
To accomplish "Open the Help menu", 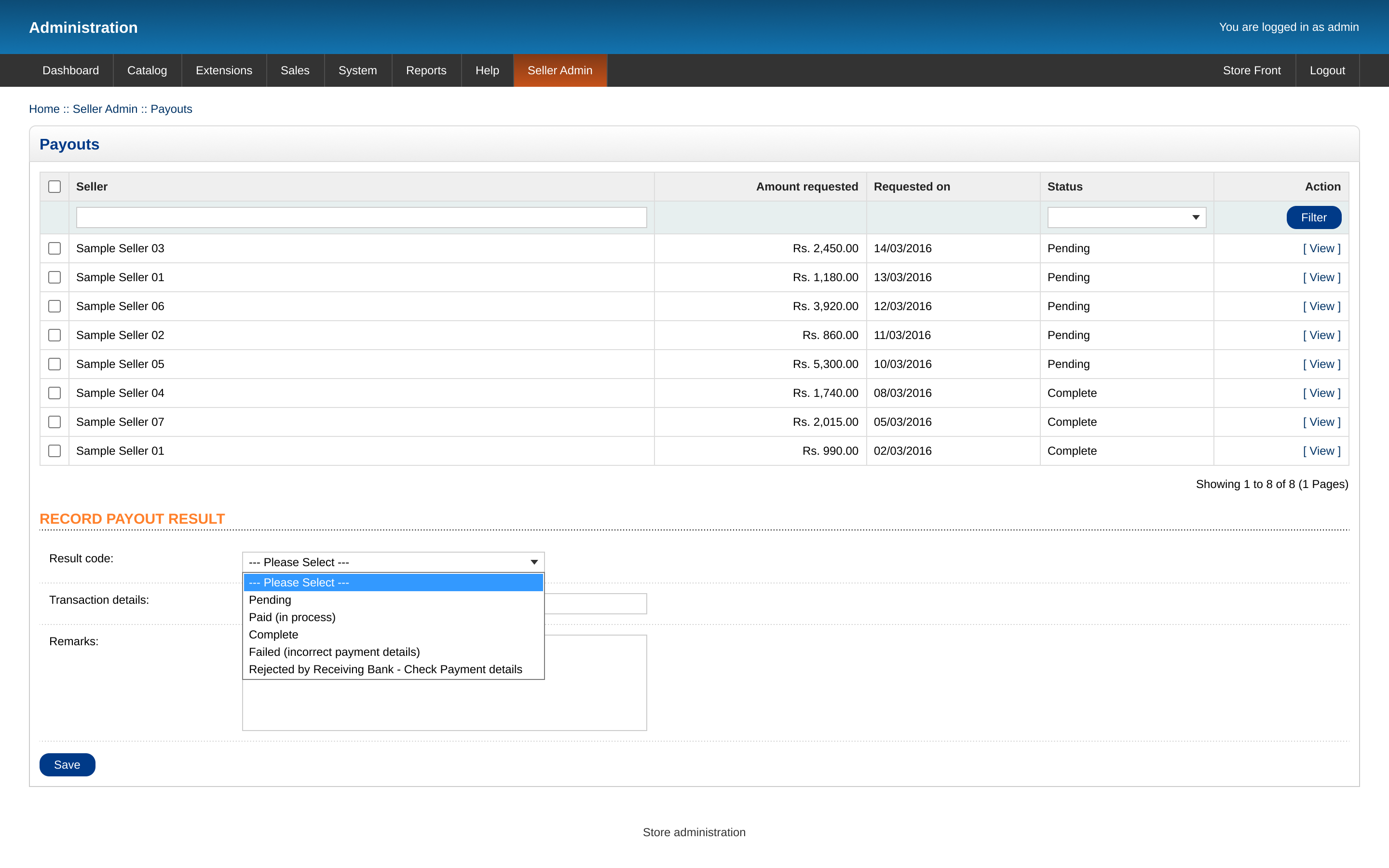I will (487, 70).
